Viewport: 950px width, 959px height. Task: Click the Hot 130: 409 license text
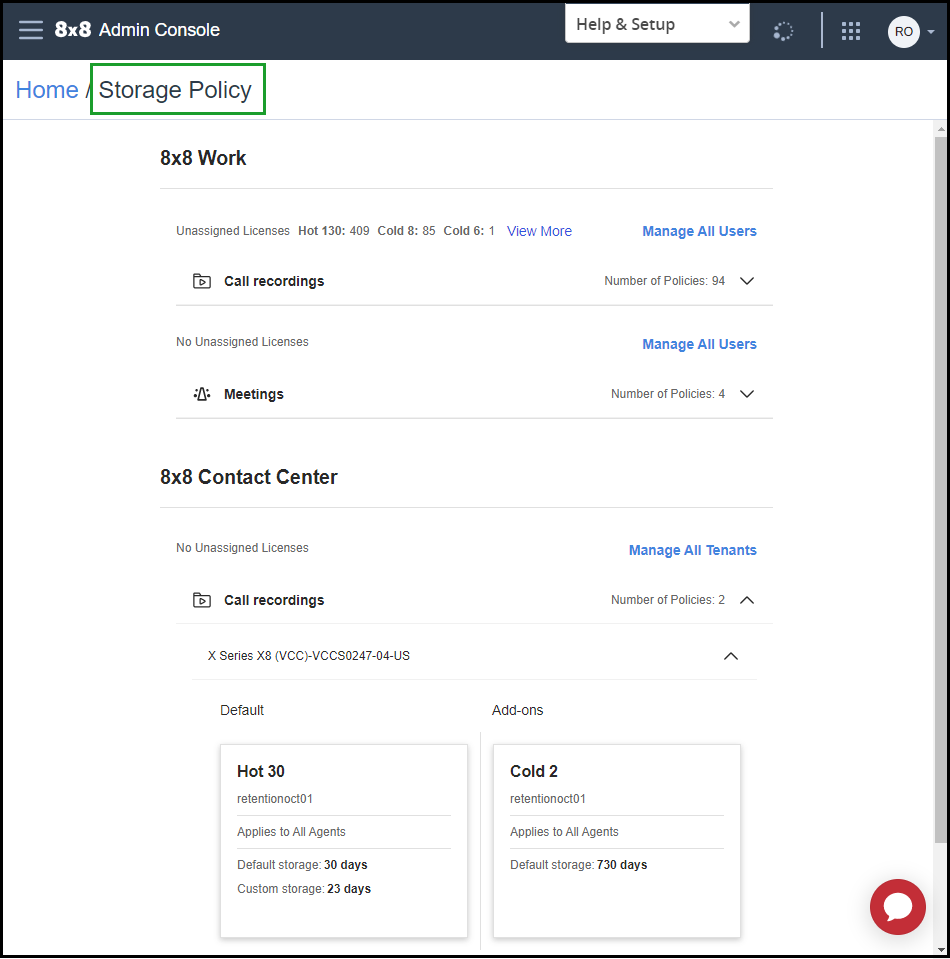pyautogui.click(x=333, y=231)
